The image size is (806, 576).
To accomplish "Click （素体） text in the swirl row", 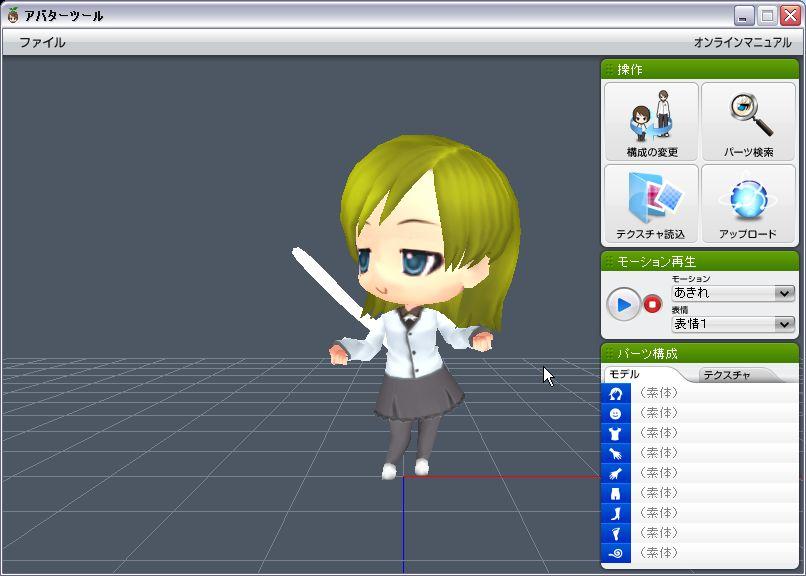I will tap(659, 553).
